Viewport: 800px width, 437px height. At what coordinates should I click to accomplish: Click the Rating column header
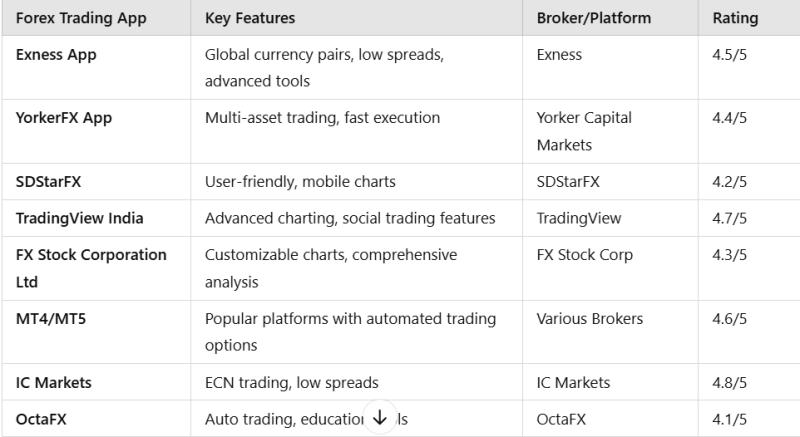735,18
